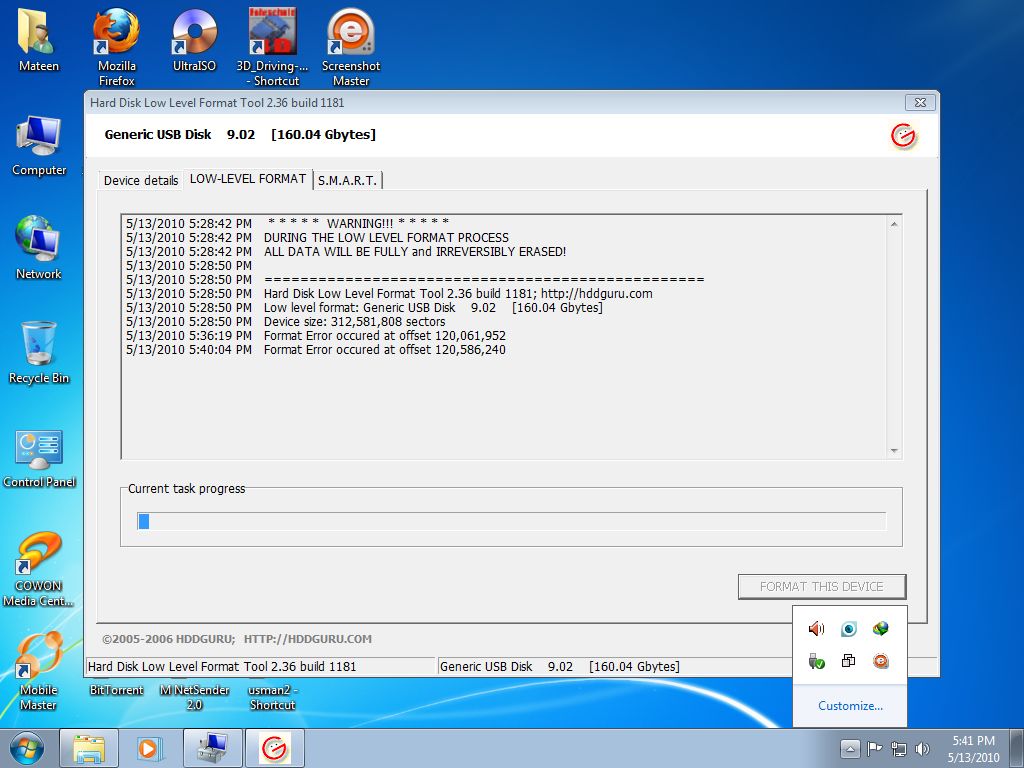Viewport: 1024px width, 768px height.
Task: Click the log scrollbar down arrow
Action: (x=894, y=451)
